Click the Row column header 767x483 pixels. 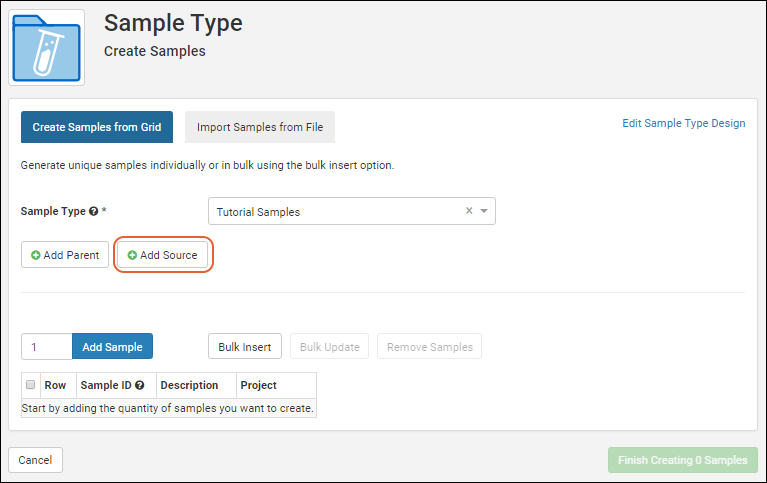[x=55, y=385]
